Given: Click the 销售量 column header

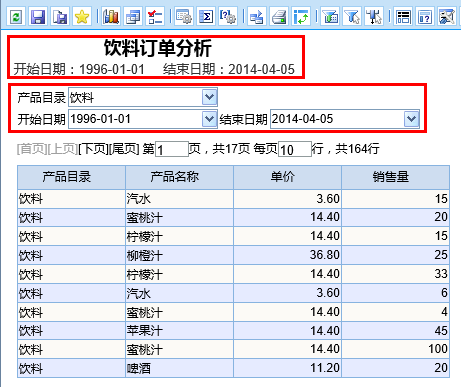Looking at the screenshot, I should [x=395, y=177].
